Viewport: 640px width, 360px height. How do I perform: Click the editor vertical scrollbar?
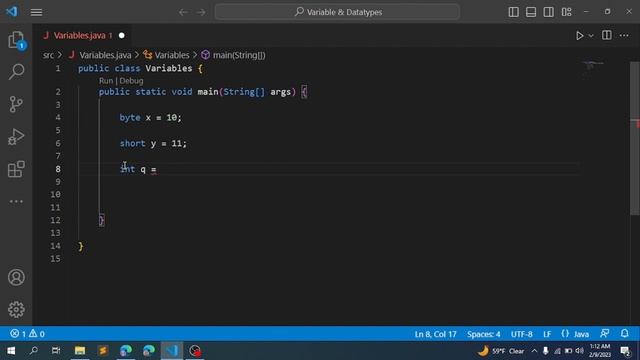635,138
